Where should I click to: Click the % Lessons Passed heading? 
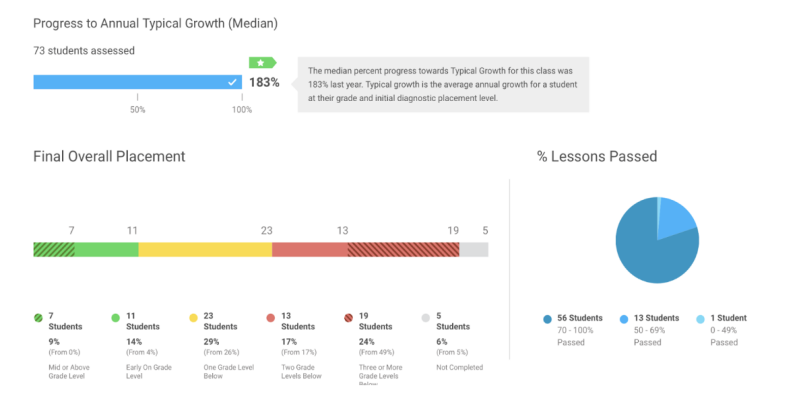pos(596,157)
